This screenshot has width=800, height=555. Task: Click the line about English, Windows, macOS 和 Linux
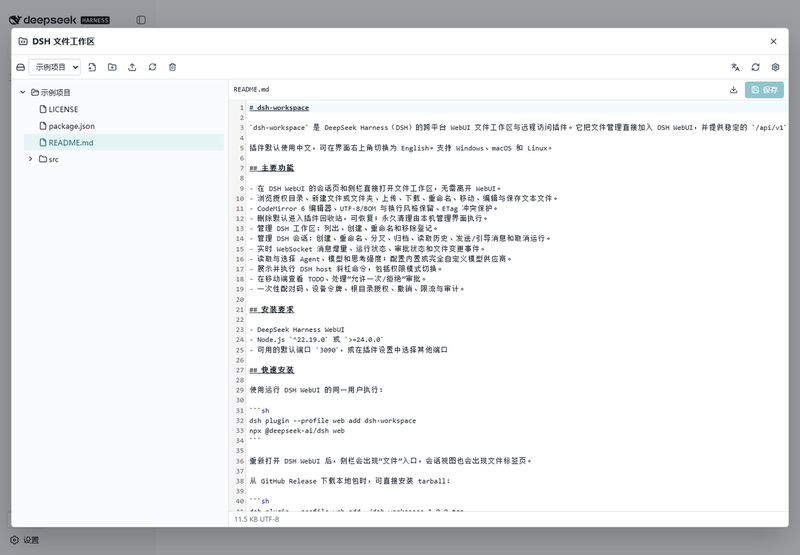[x=401, y=148]
